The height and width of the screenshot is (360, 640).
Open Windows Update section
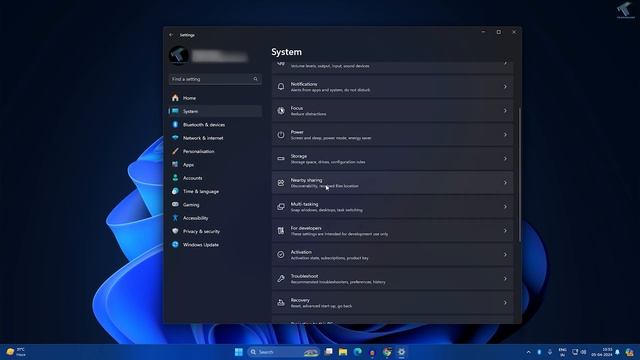[215, 244]
